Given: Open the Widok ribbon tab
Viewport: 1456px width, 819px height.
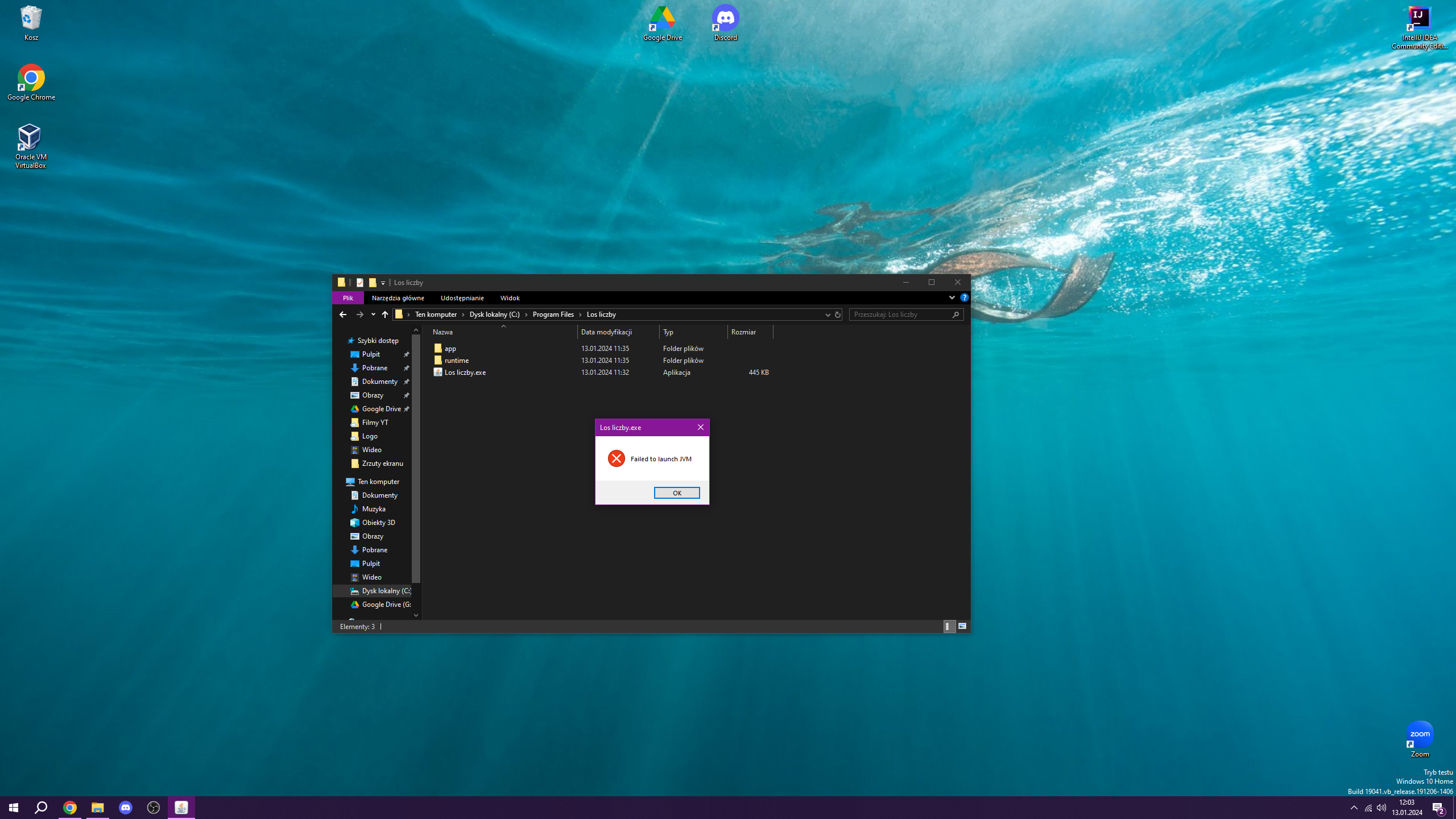Looking at the screenshot, I should [x=510, y=297].
